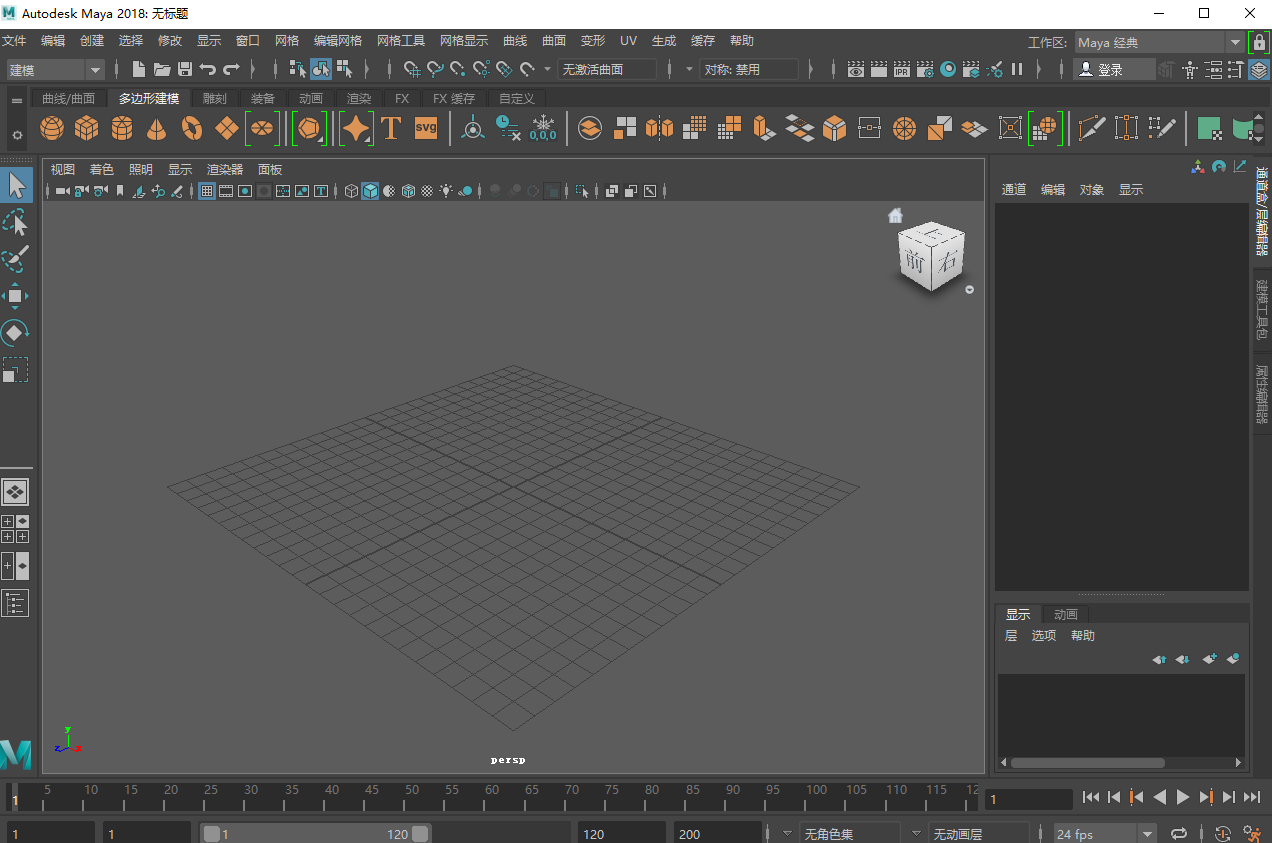1272x843 pixels.
Task: Click the home icon above the ViewCube
Action: [x=895, y=214]
